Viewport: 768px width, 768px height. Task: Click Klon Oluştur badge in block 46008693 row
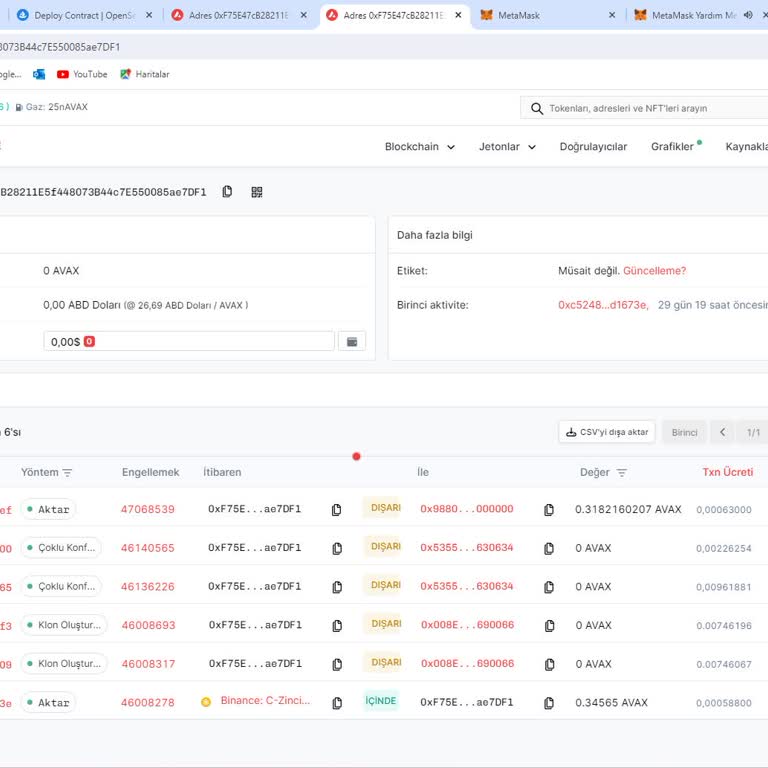pos(64,625)
